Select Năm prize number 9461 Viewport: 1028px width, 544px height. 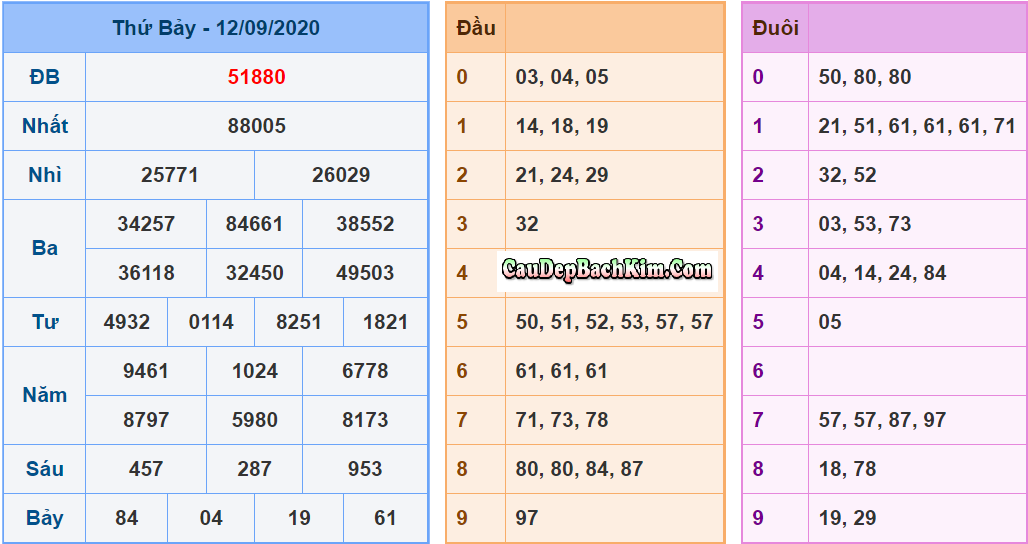click(x=146, y=371)
